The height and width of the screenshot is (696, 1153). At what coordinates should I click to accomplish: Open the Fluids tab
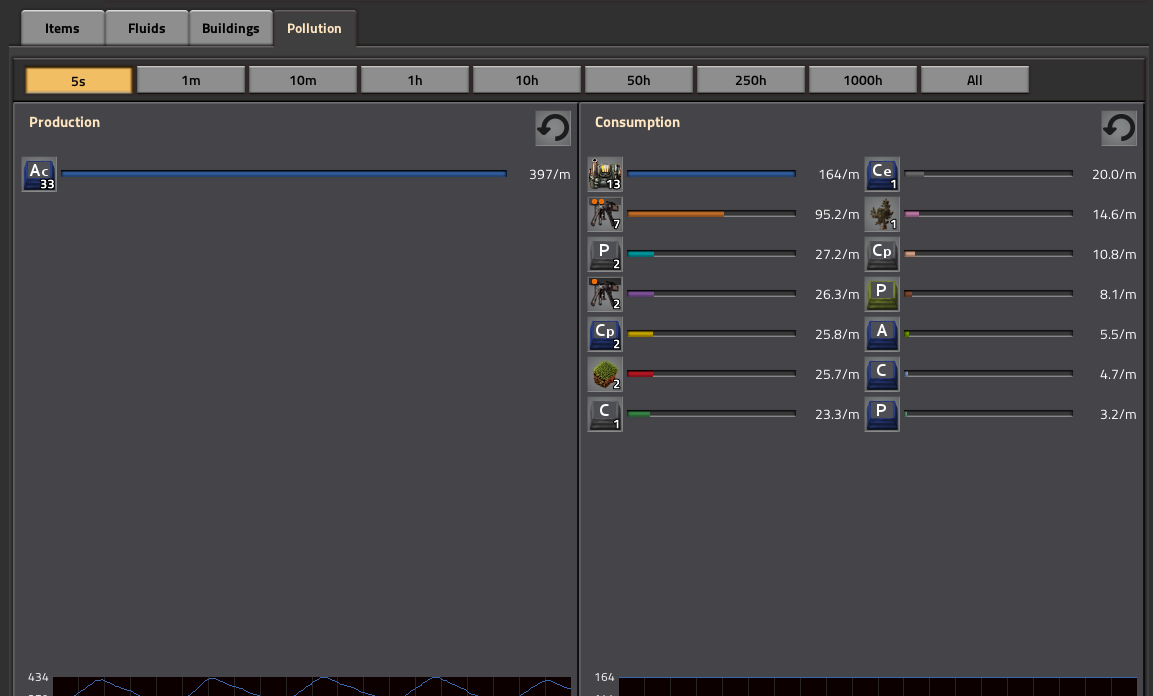click(x=146, y=28)
